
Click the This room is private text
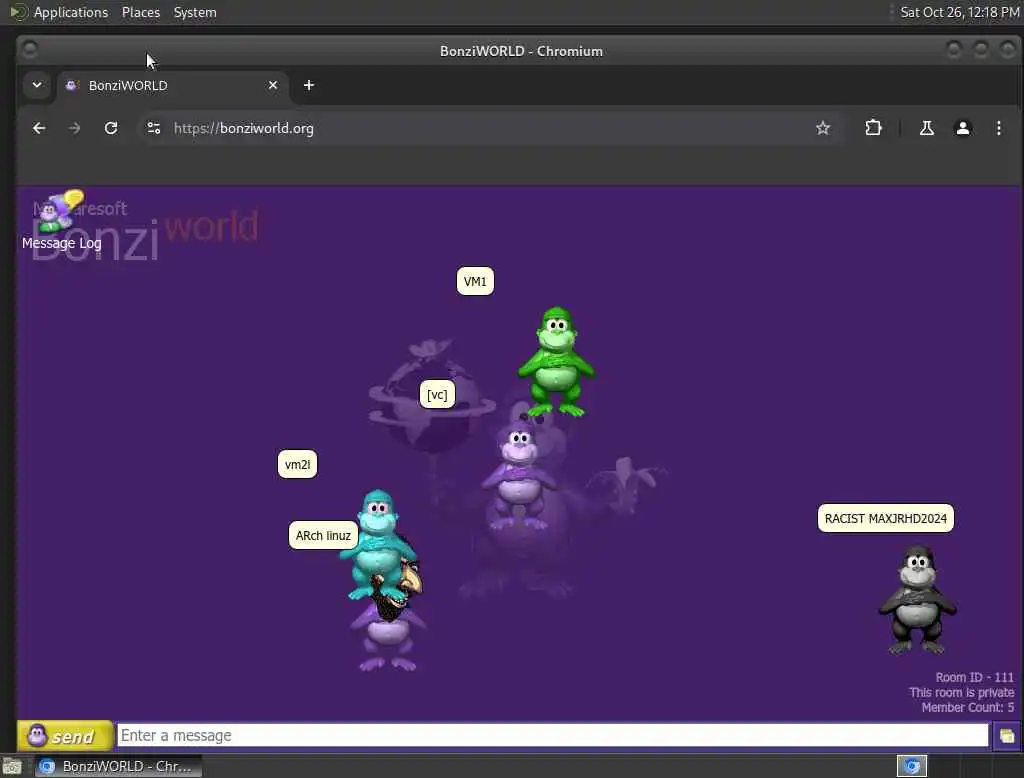coord(961,692)
